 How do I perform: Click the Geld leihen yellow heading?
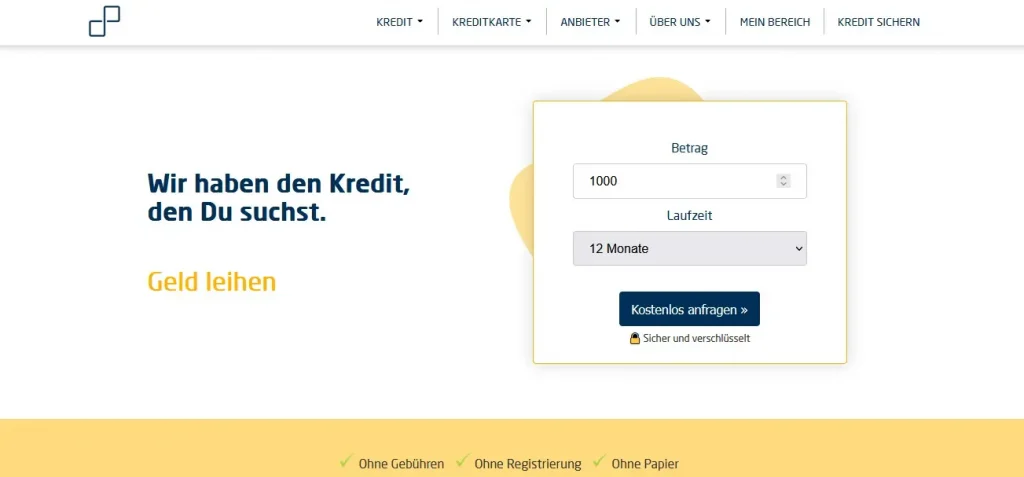tap(212, 282)
